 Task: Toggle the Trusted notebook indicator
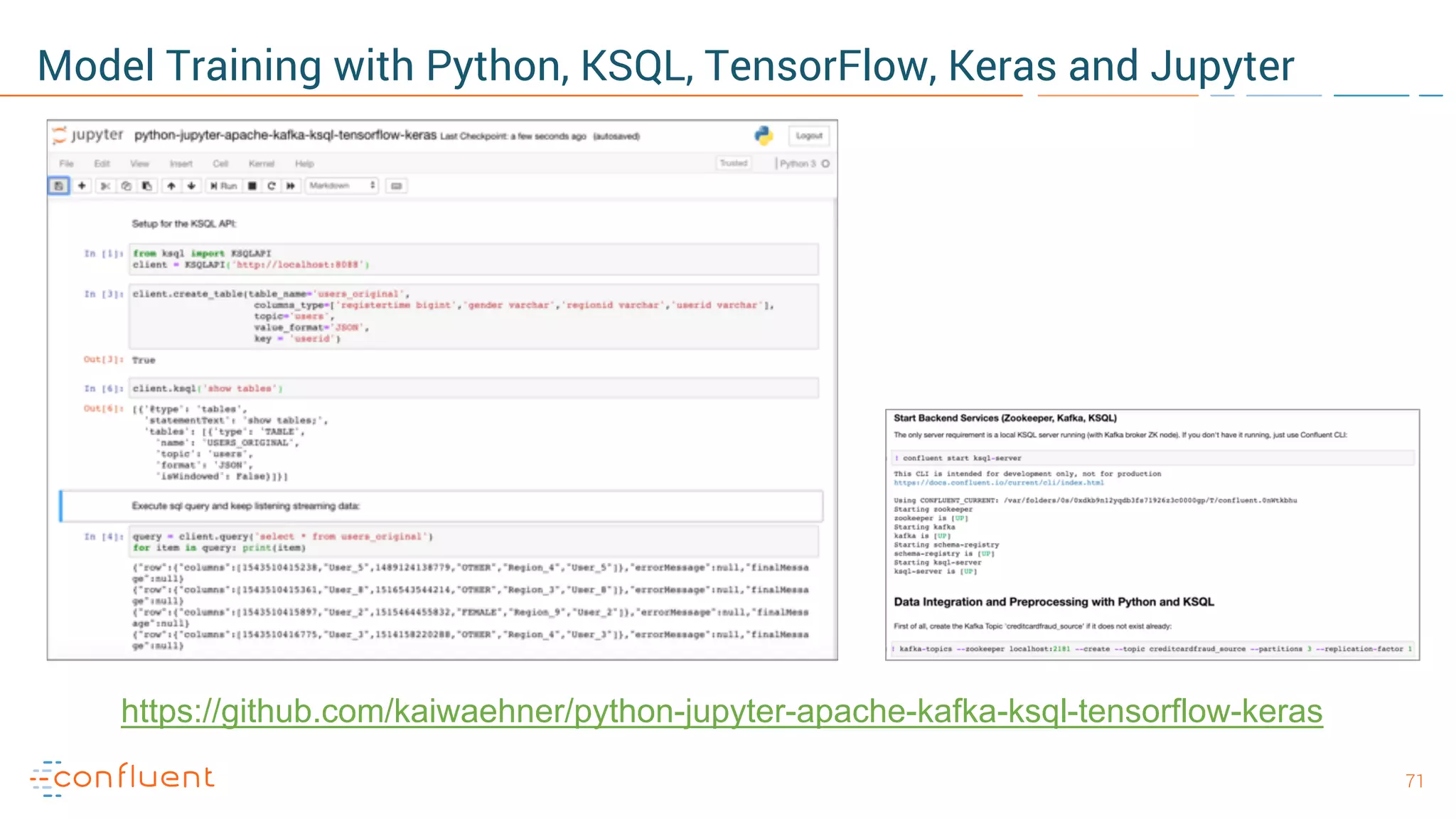point(734,164)
